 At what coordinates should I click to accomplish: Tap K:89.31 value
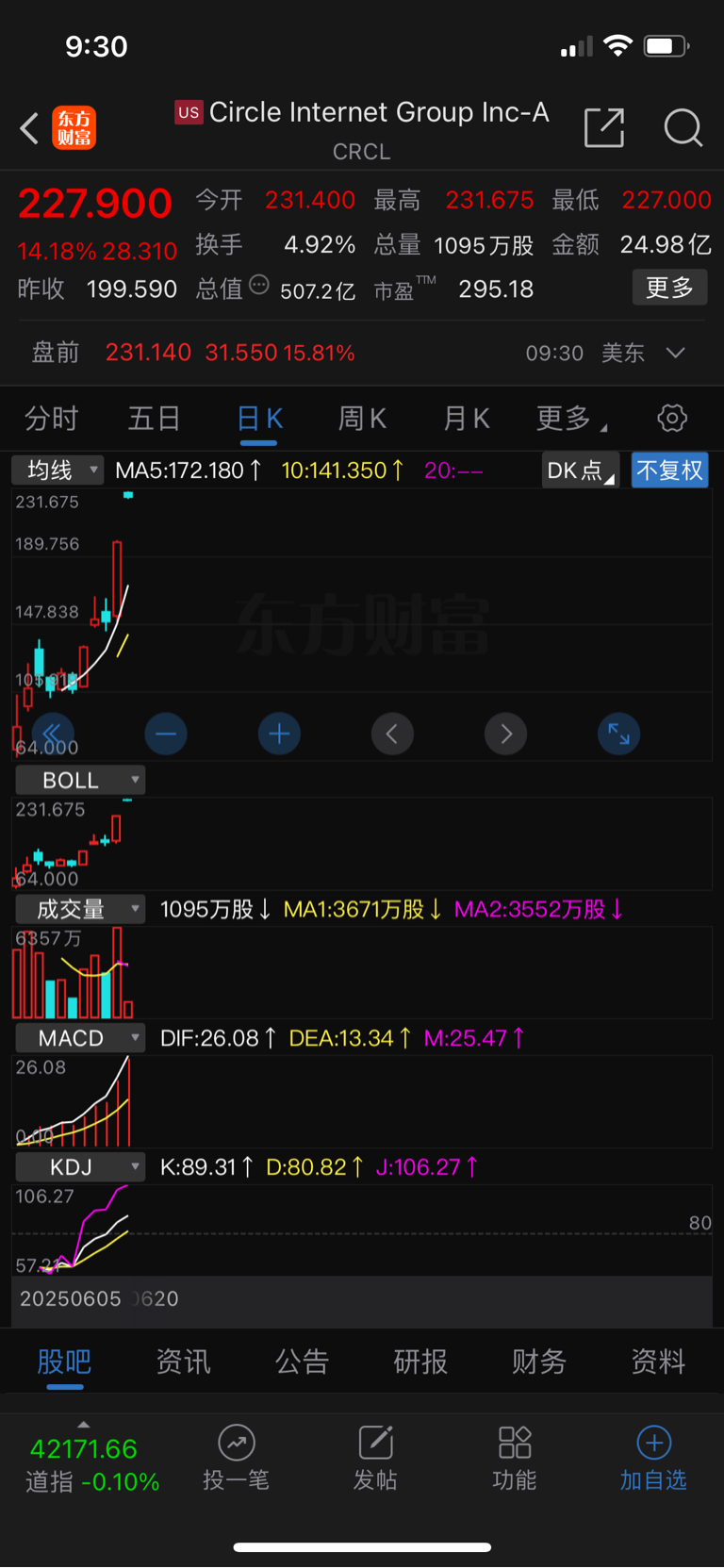pyautogui.click(x=206, y=1167)
